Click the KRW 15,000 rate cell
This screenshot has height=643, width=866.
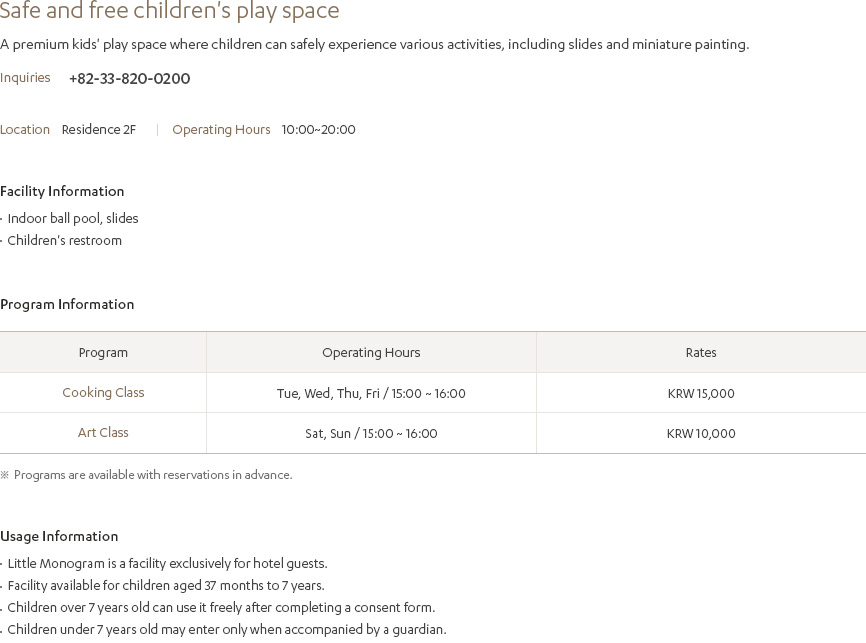(701, 393)
